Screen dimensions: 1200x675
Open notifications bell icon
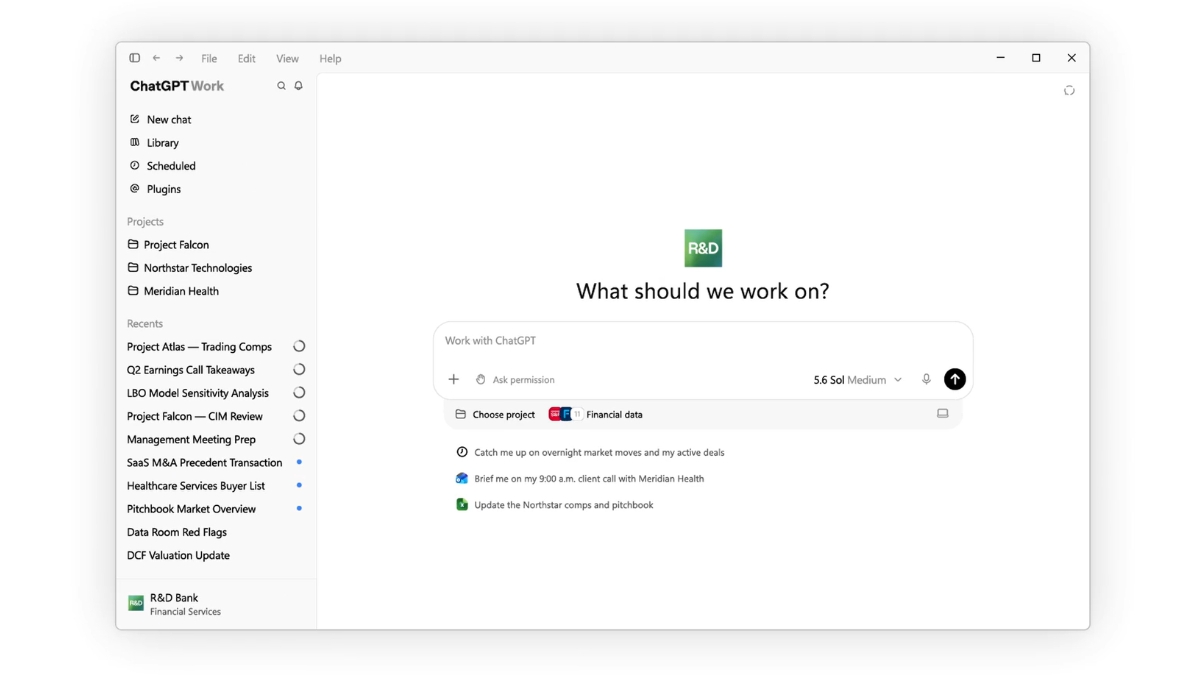(298, 86)
